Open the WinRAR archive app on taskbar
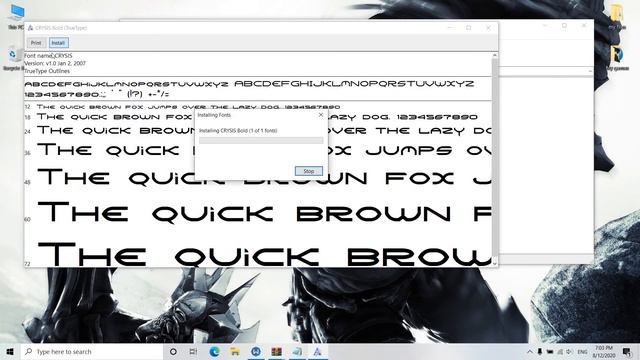This screenshot has height=360, width=640. tap(276, 351)
